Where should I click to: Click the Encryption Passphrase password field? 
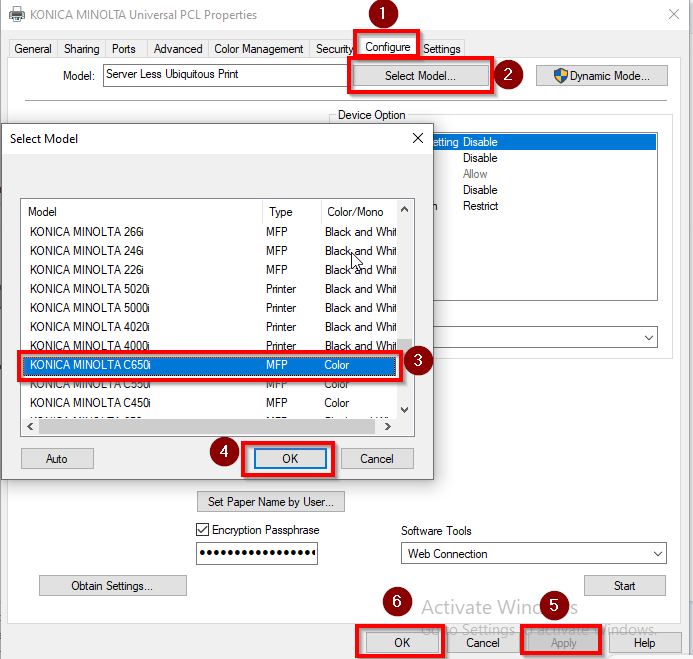coord(257,553)
